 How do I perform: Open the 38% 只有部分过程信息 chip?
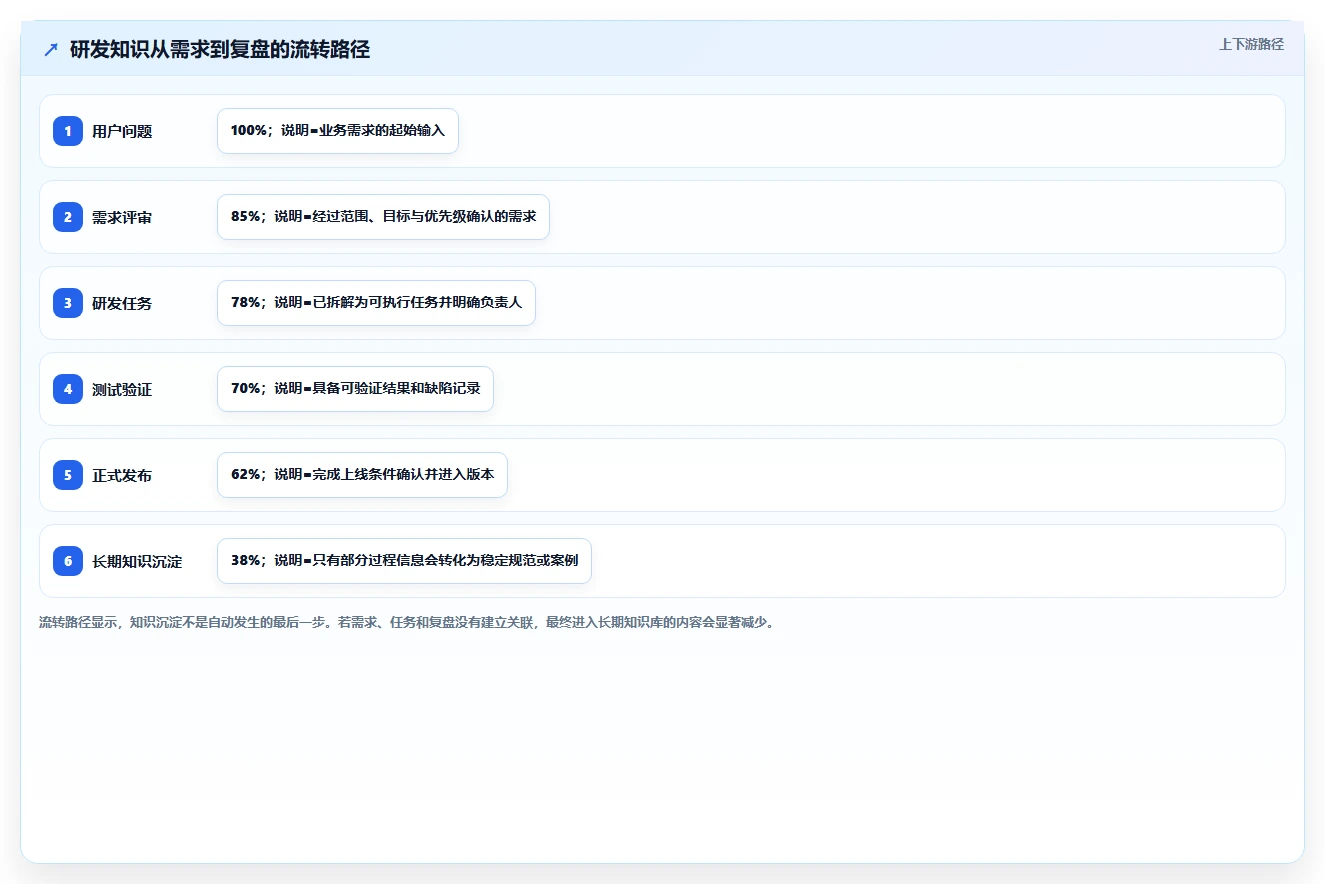(x=404, y=561)
